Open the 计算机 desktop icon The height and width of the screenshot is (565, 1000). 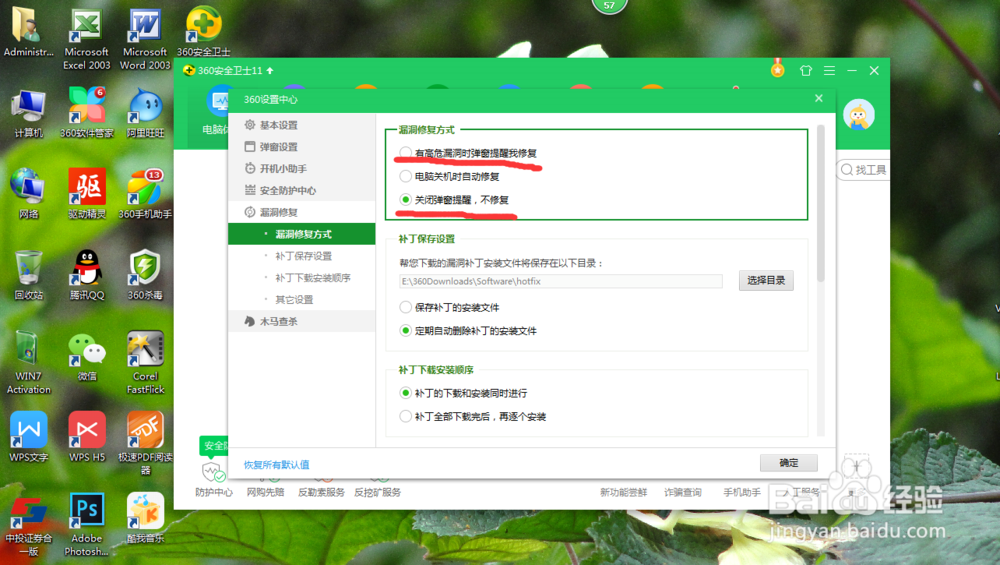tap(28, 114)
